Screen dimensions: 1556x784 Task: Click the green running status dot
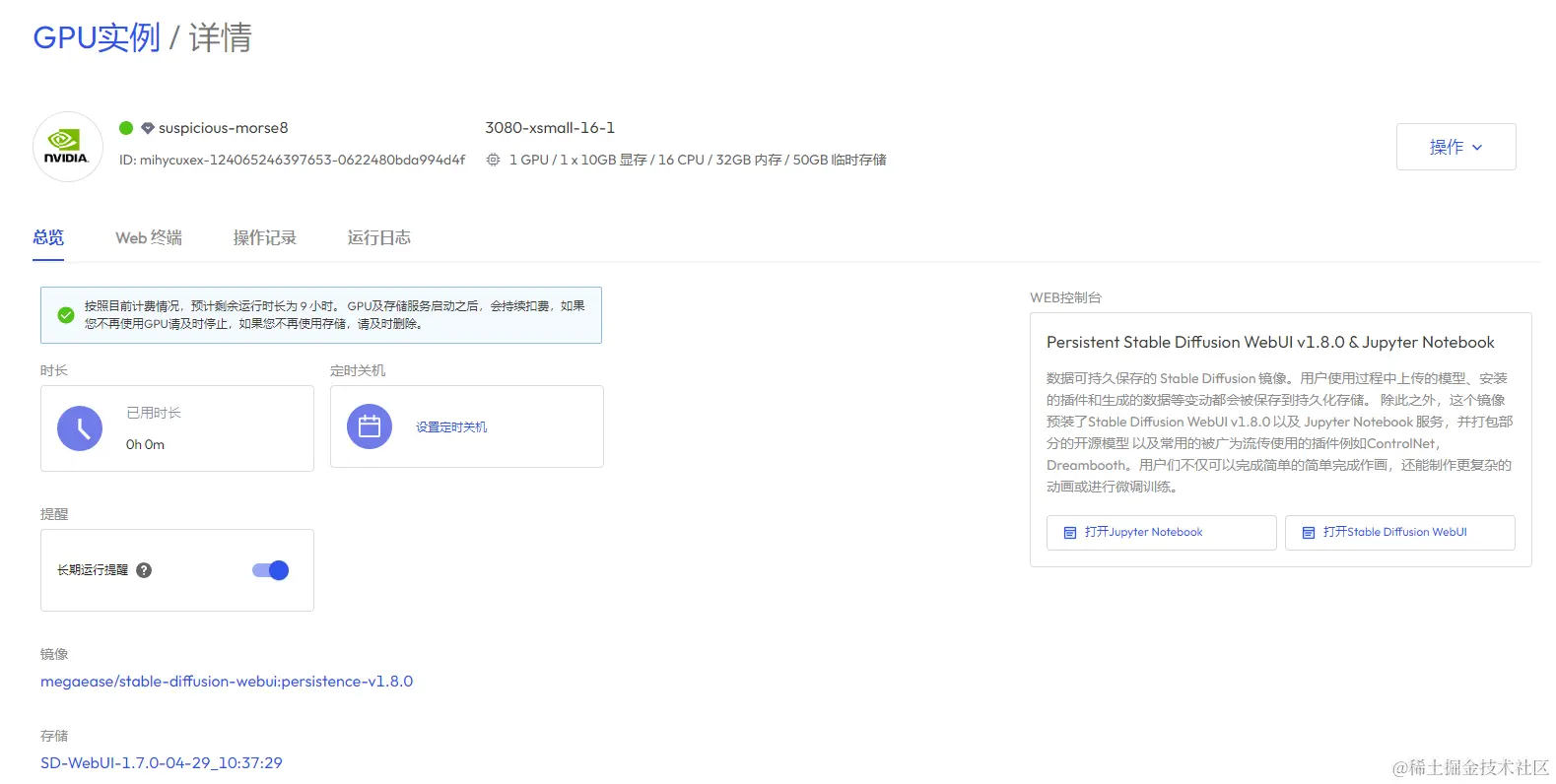click(x=126, y=128)
